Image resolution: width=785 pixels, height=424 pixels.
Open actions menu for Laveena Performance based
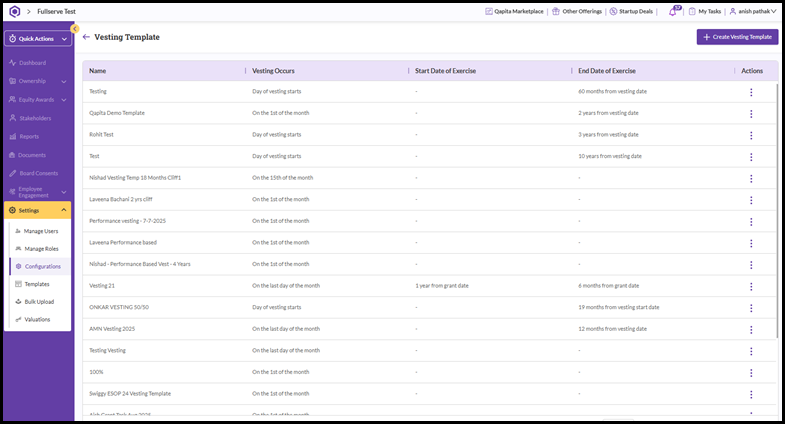coord(751,243)
